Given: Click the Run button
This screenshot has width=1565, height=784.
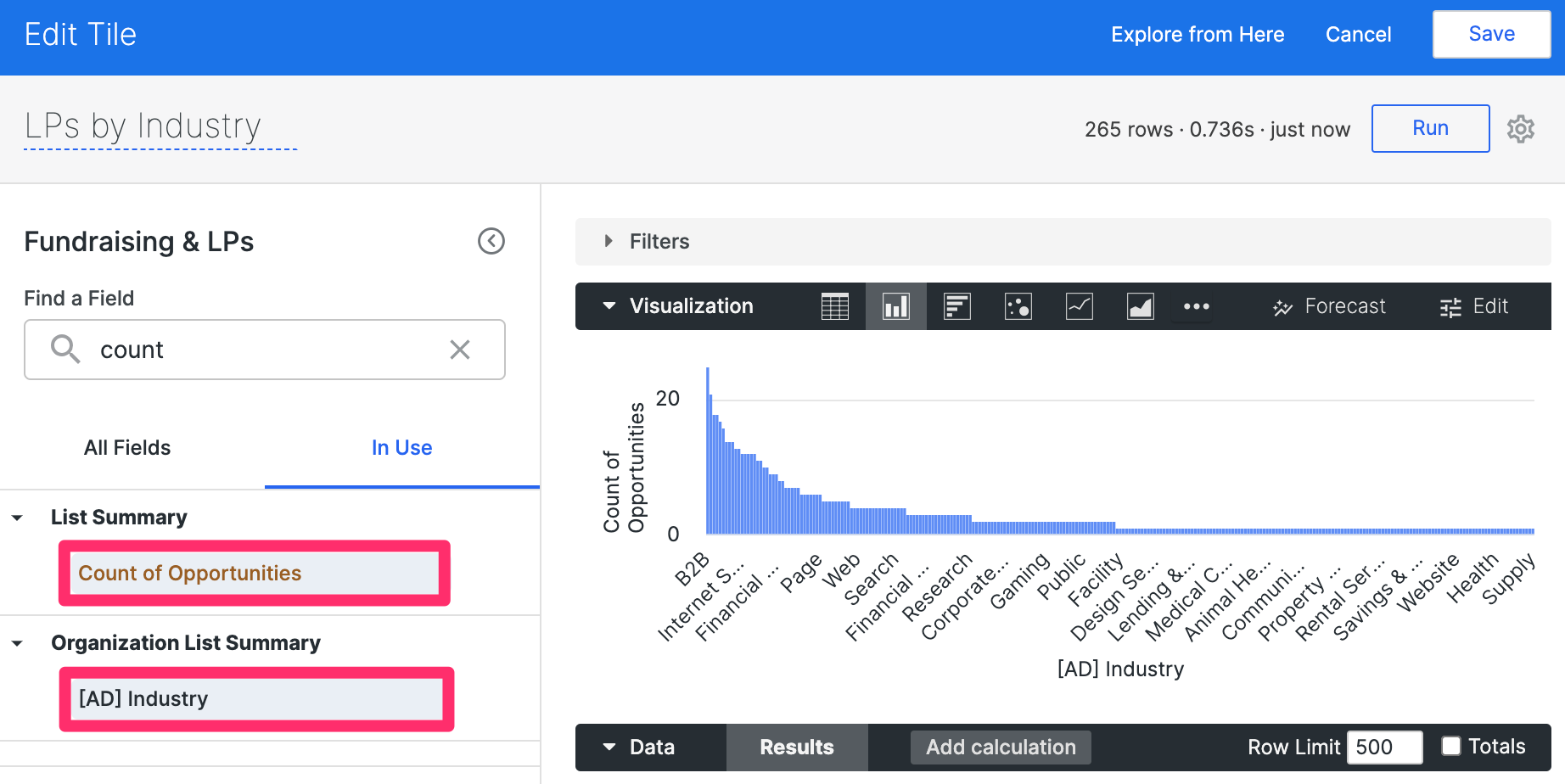Looking at the screenshot, I should click(1430, 128).
